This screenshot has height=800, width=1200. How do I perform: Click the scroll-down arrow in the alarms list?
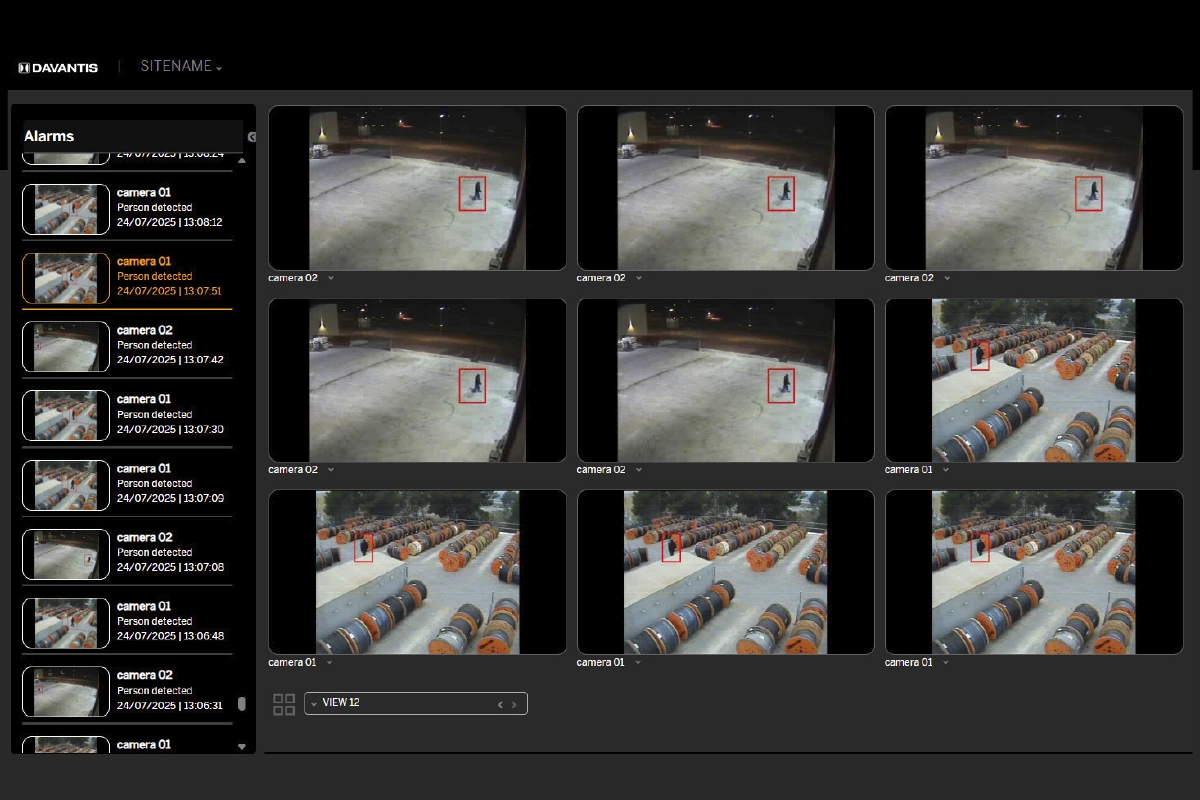241,746
